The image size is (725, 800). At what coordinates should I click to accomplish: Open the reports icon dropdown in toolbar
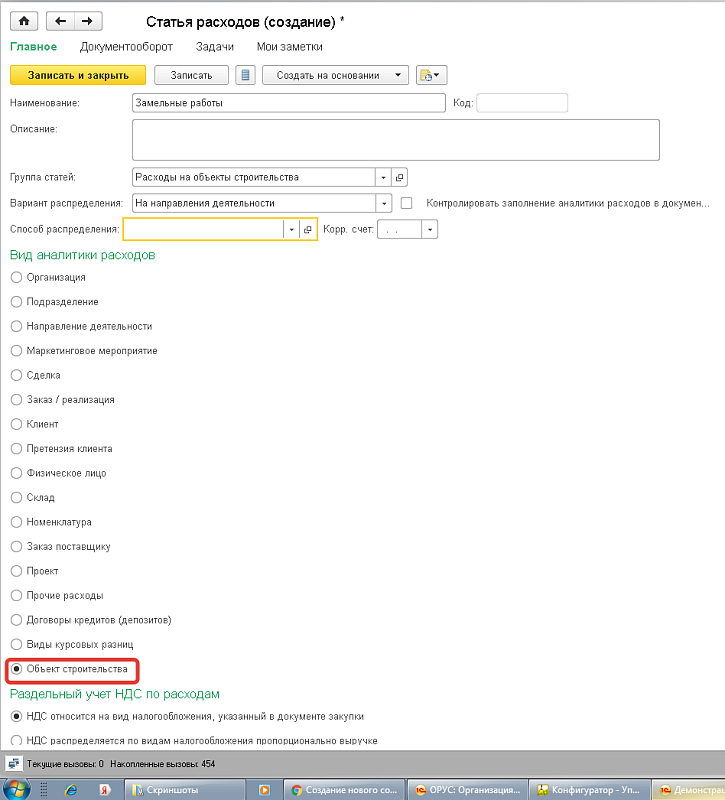tap(431, 75)
